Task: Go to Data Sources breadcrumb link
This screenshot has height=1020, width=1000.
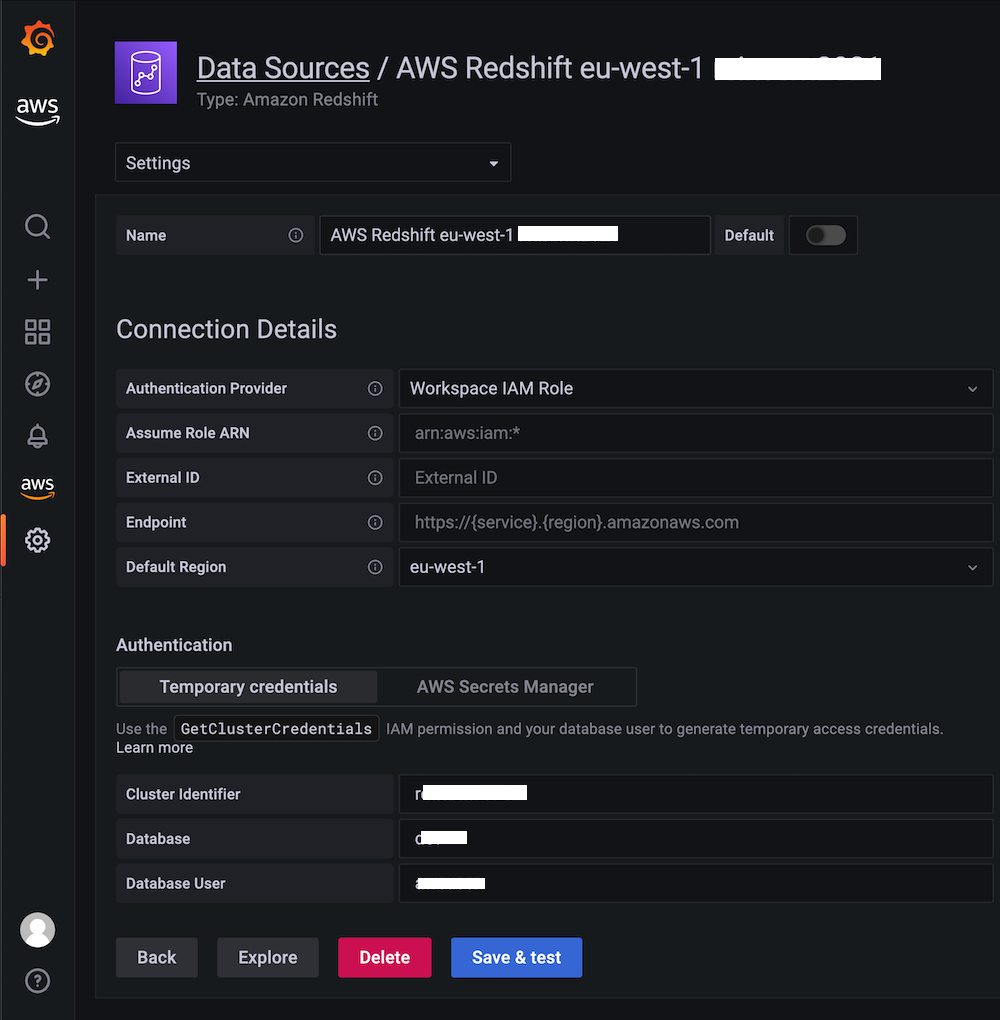Action: pyautogui.click(x=283, y=68)
